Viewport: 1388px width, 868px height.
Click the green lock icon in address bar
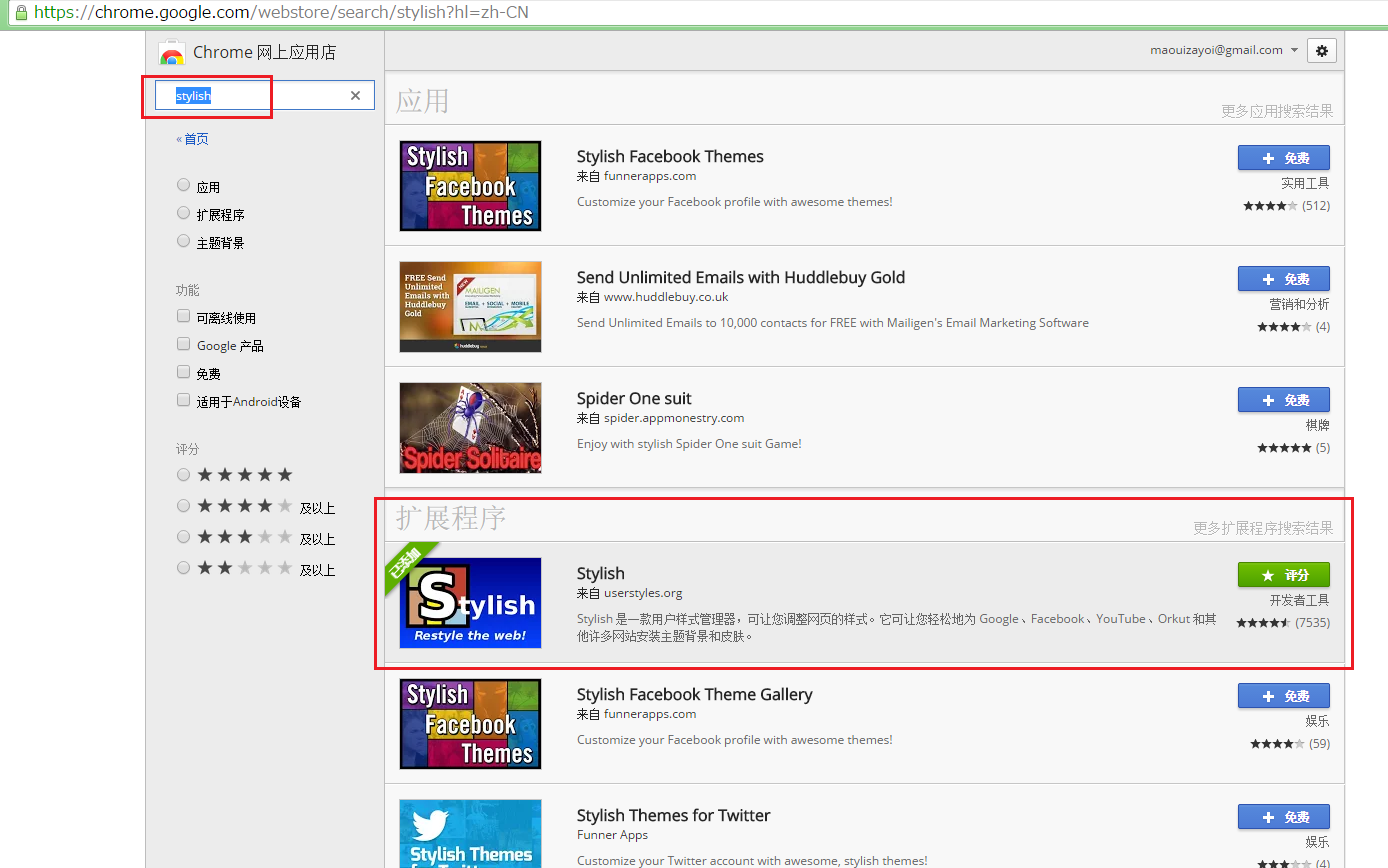[21, 13]
